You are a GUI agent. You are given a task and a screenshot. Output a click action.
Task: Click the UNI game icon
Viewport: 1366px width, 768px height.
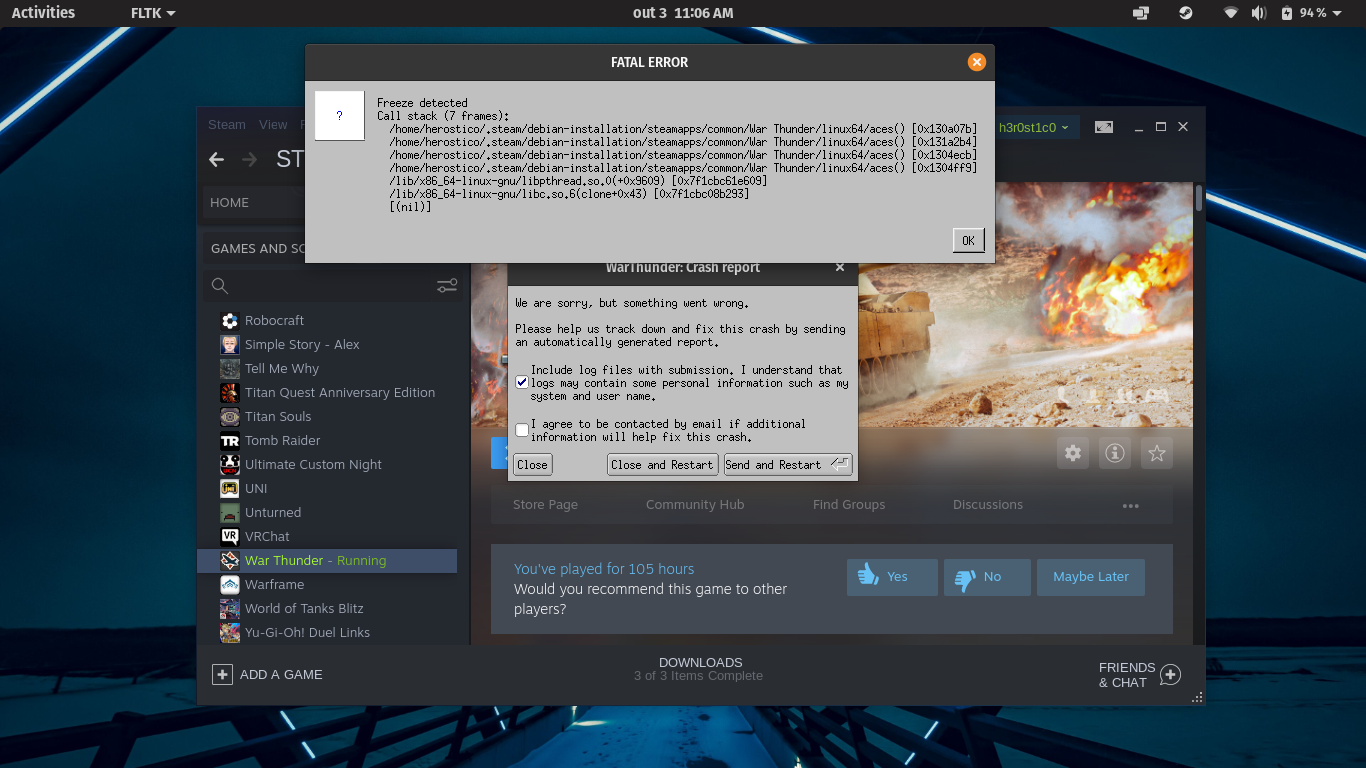[230, 488]
